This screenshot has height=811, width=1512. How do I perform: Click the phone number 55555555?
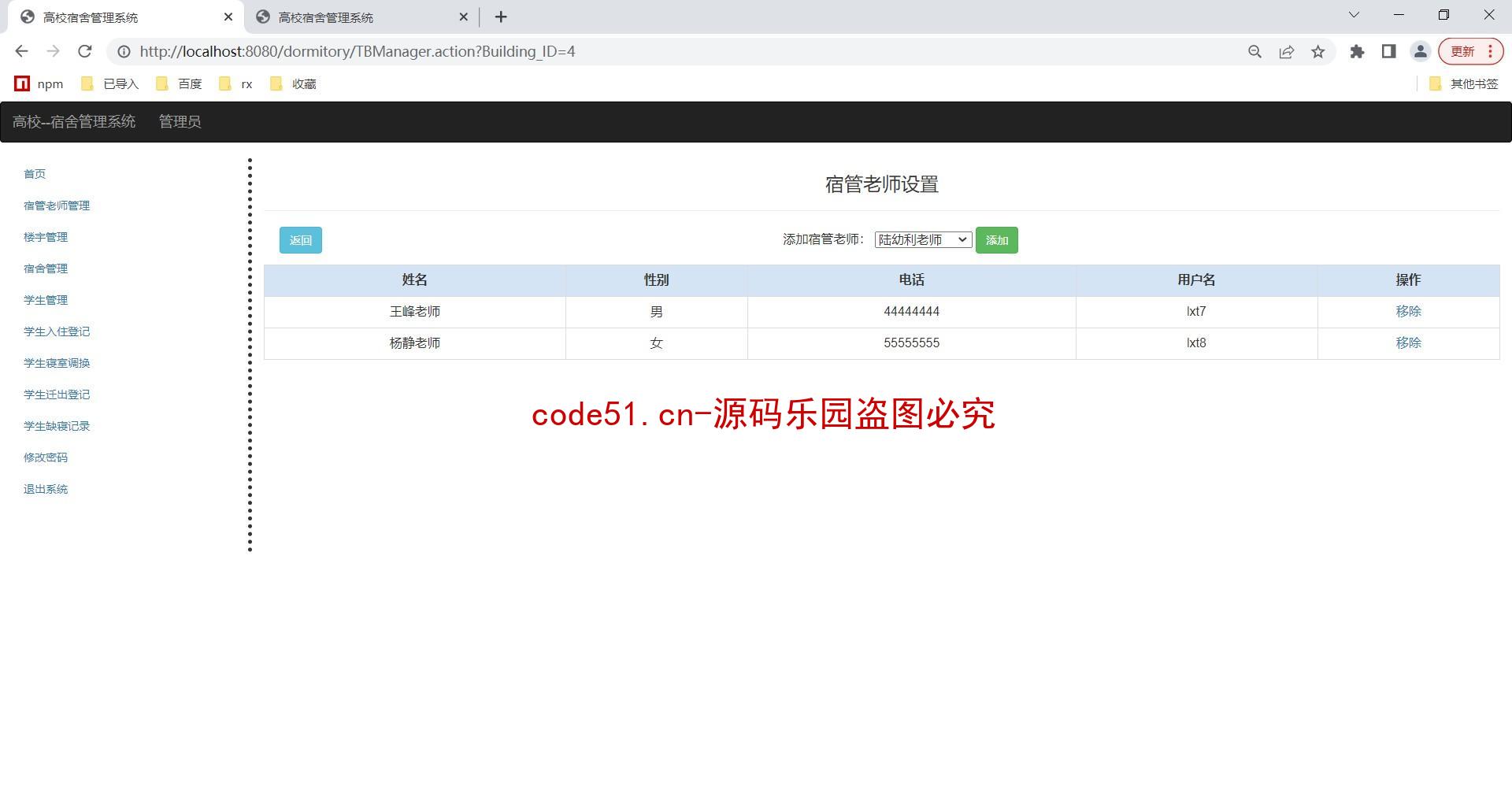[912, 343]
